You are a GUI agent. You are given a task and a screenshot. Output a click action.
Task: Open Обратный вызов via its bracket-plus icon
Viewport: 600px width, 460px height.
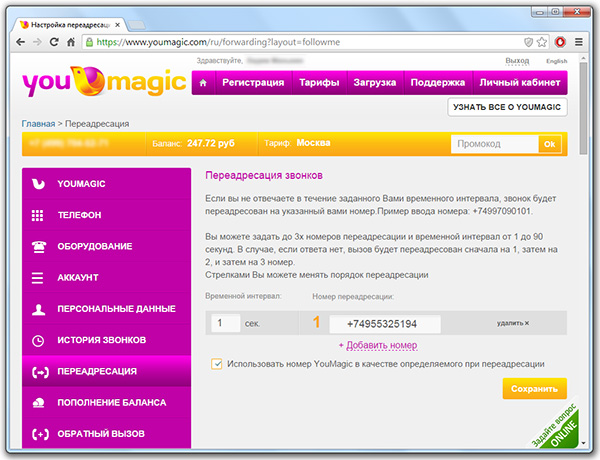point(38,434)
